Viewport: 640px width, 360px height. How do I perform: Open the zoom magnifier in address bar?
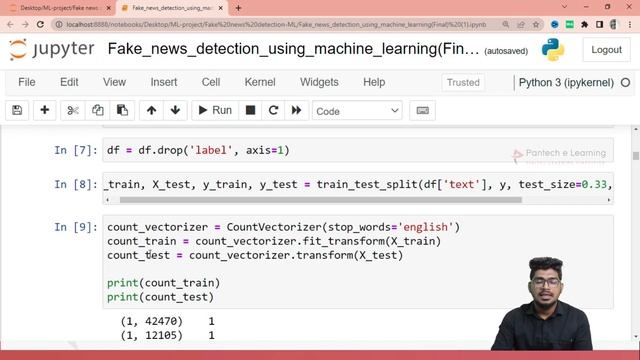pyautogui.click(x=506, y=24)
